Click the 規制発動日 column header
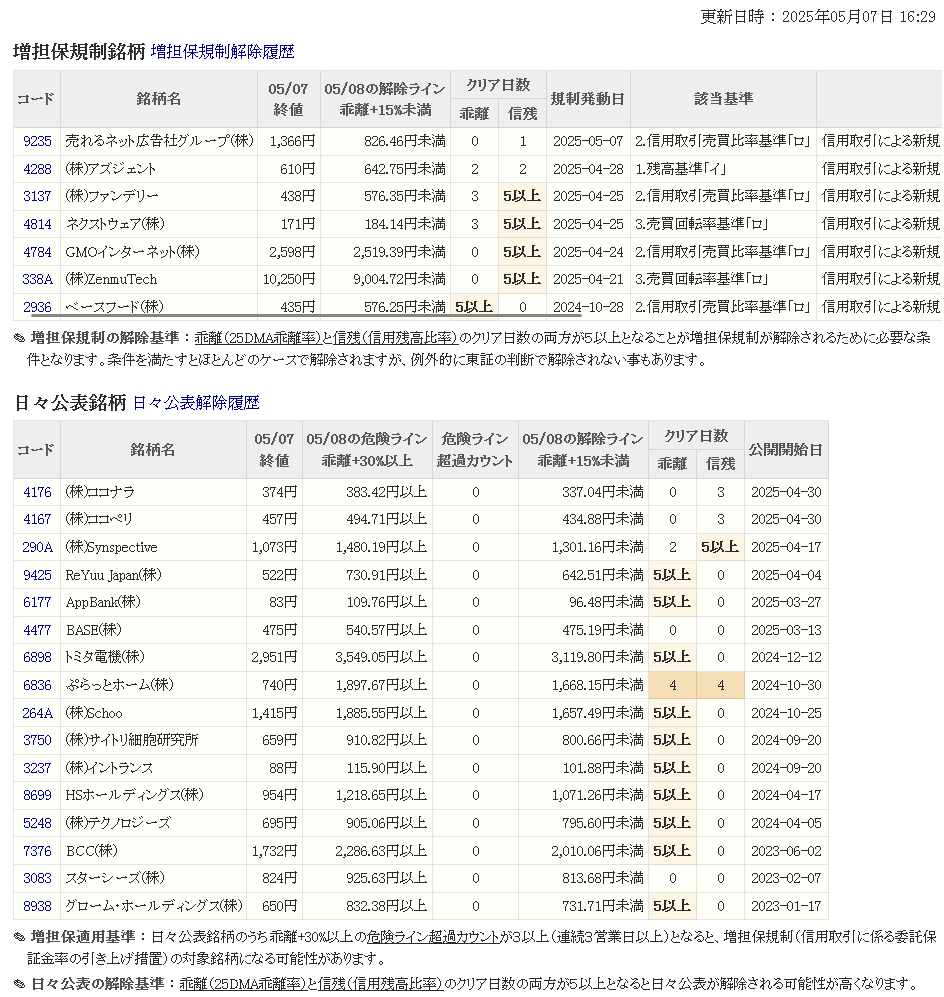 click(x=587, y=99)
